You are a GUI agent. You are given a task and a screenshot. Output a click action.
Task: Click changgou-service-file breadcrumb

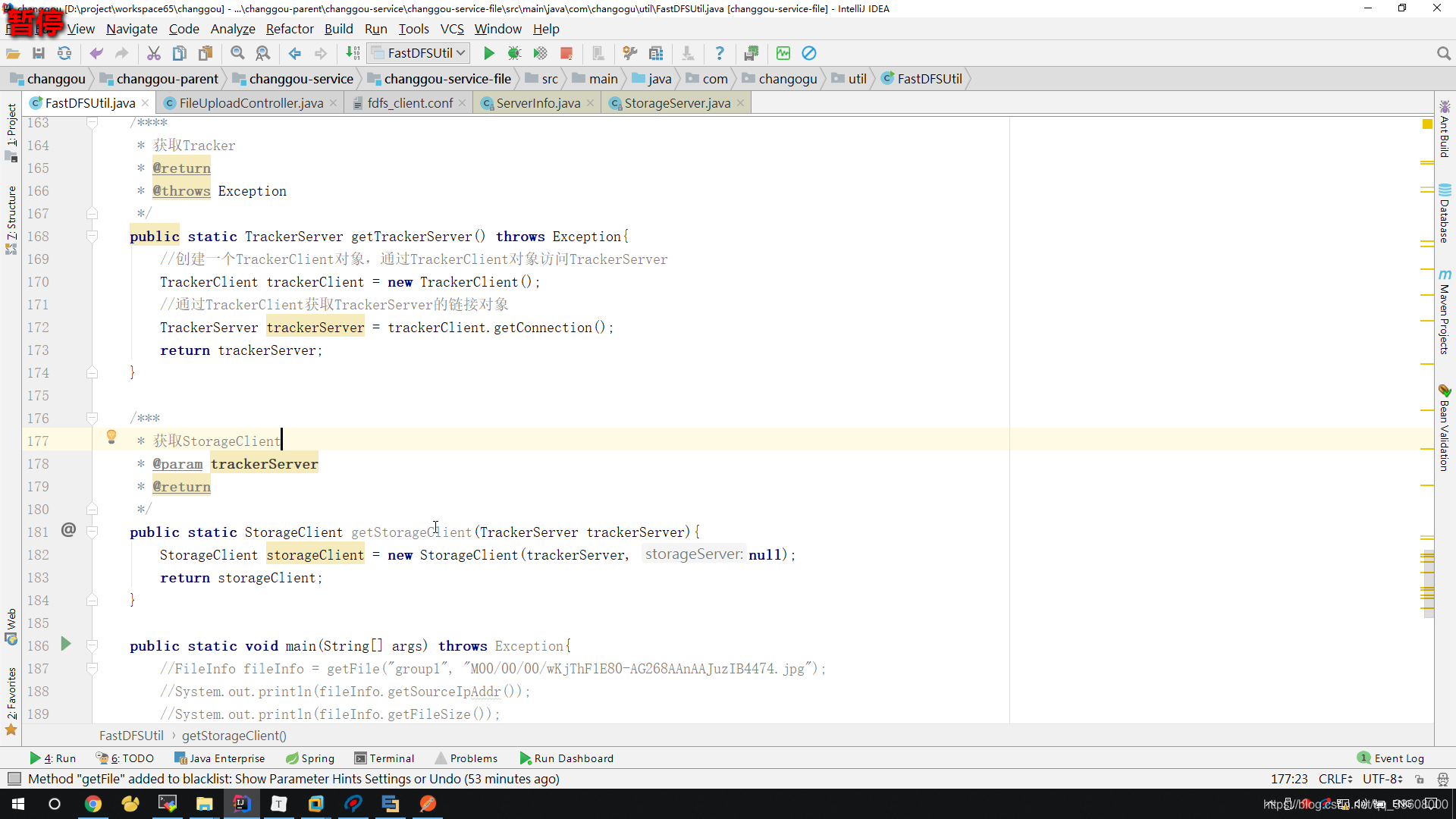[439, 79]
